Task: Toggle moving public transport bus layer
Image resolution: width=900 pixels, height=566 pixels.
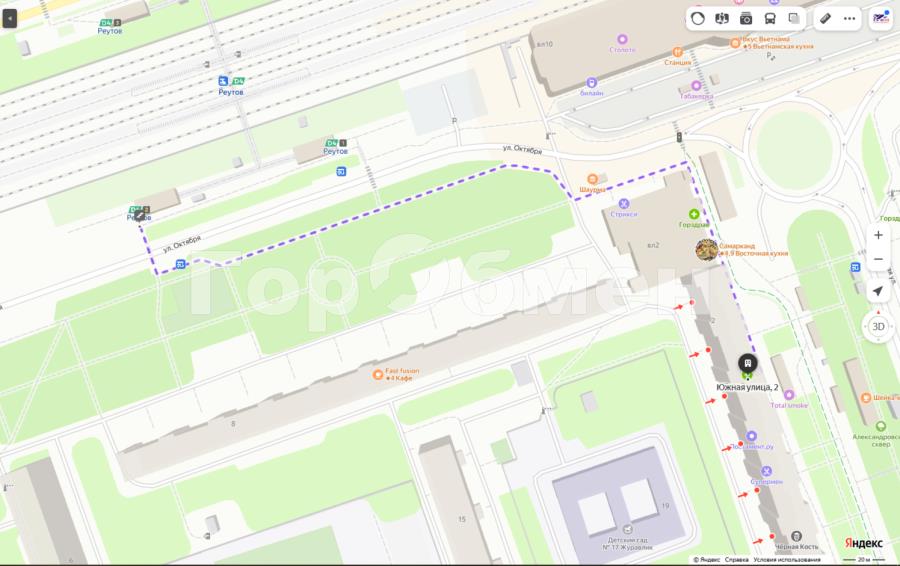Action: 770,19
